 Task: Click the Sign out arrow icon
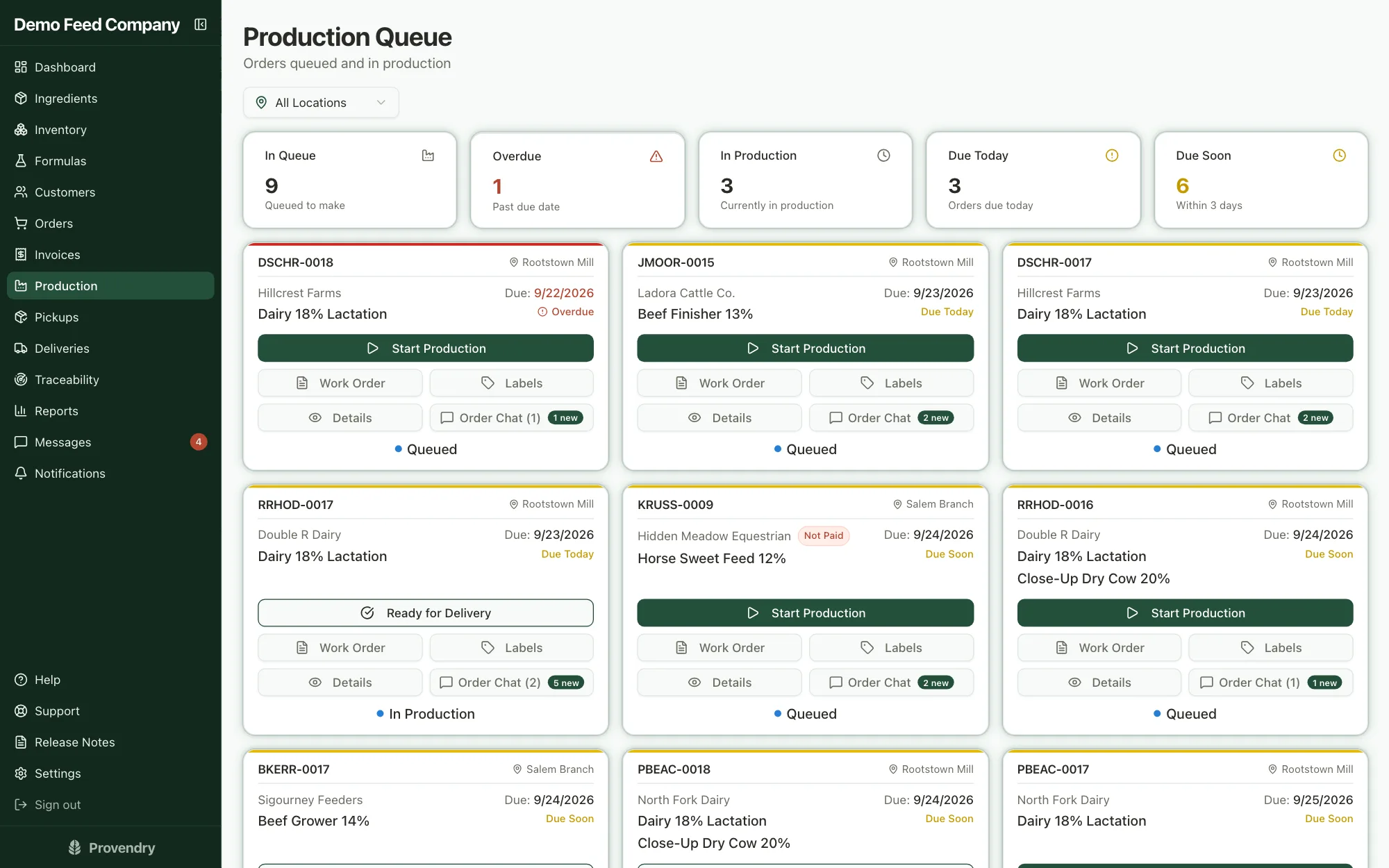21,805
